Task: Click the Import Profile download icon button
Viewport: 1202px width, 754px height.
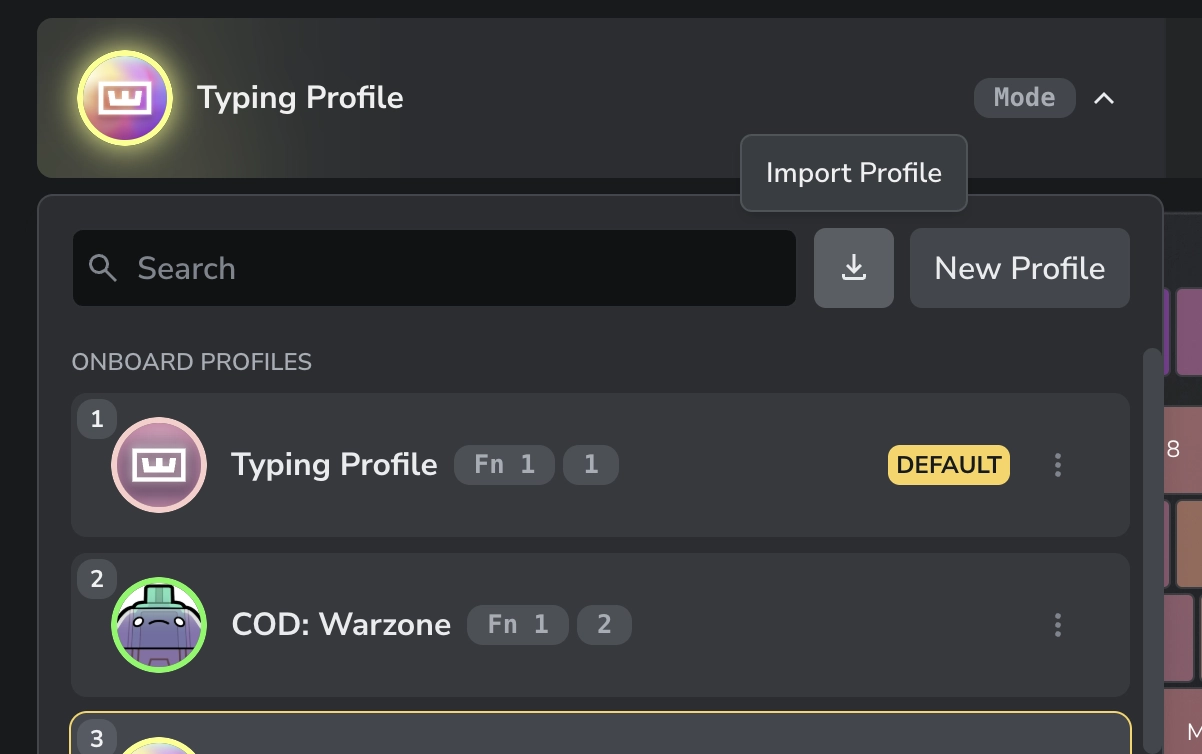Action: click(853, 268)
